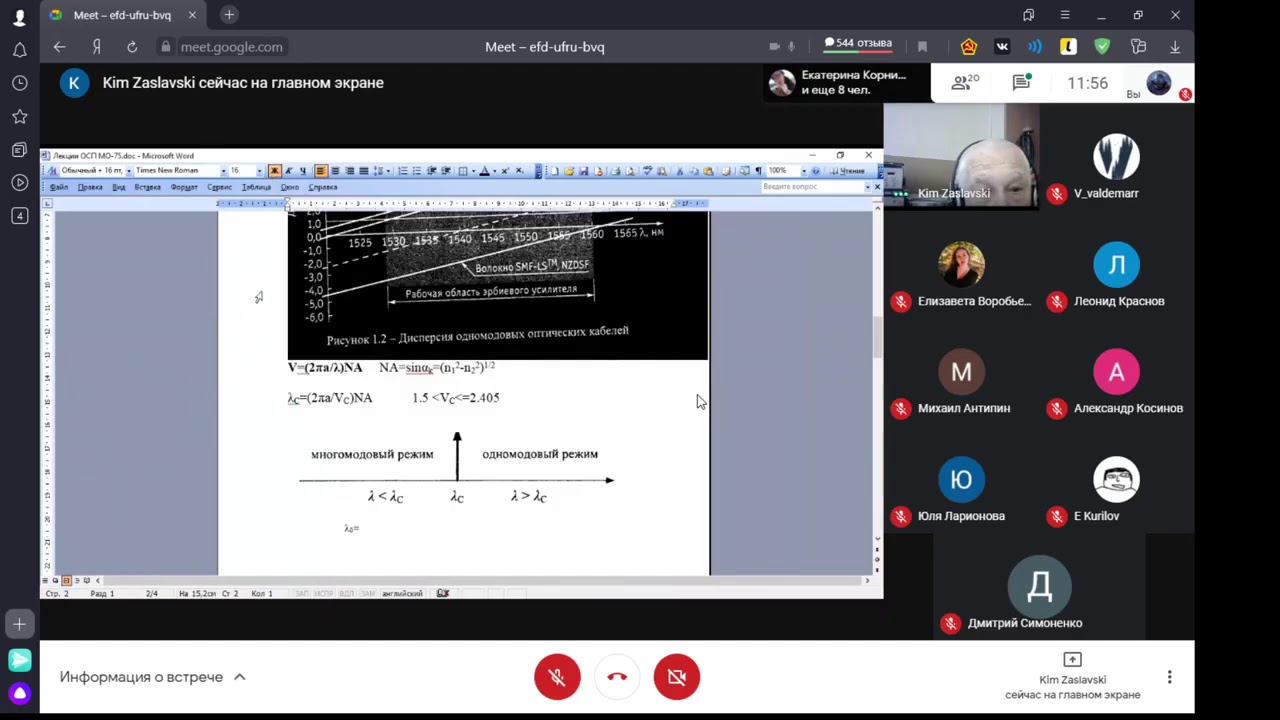Click bulleted list icon in Word
Screen dimensions: 1280x720
pos(417,171)
